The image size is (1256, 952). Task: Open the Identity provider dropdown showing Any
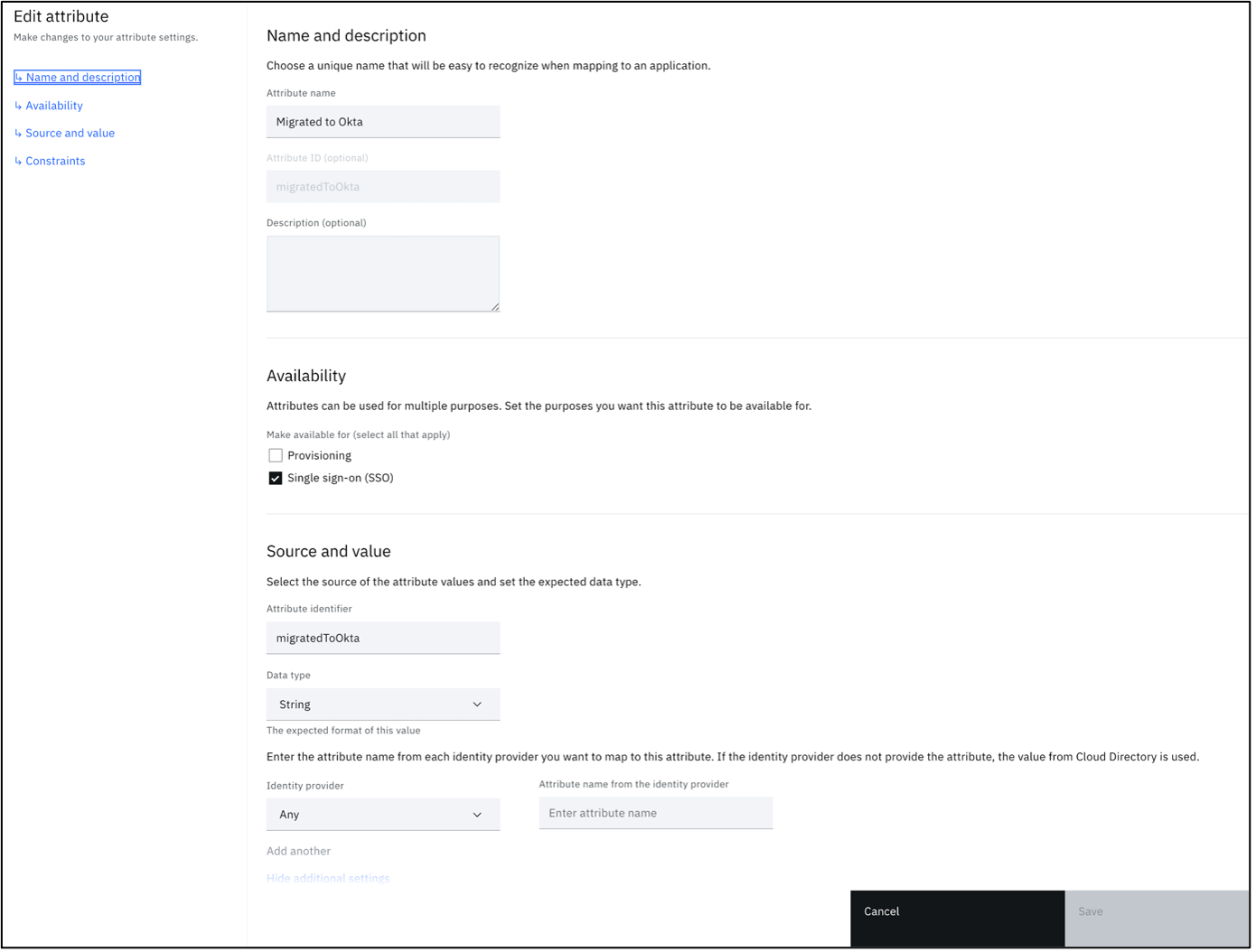pyautogui.click(x=382, y=814)
